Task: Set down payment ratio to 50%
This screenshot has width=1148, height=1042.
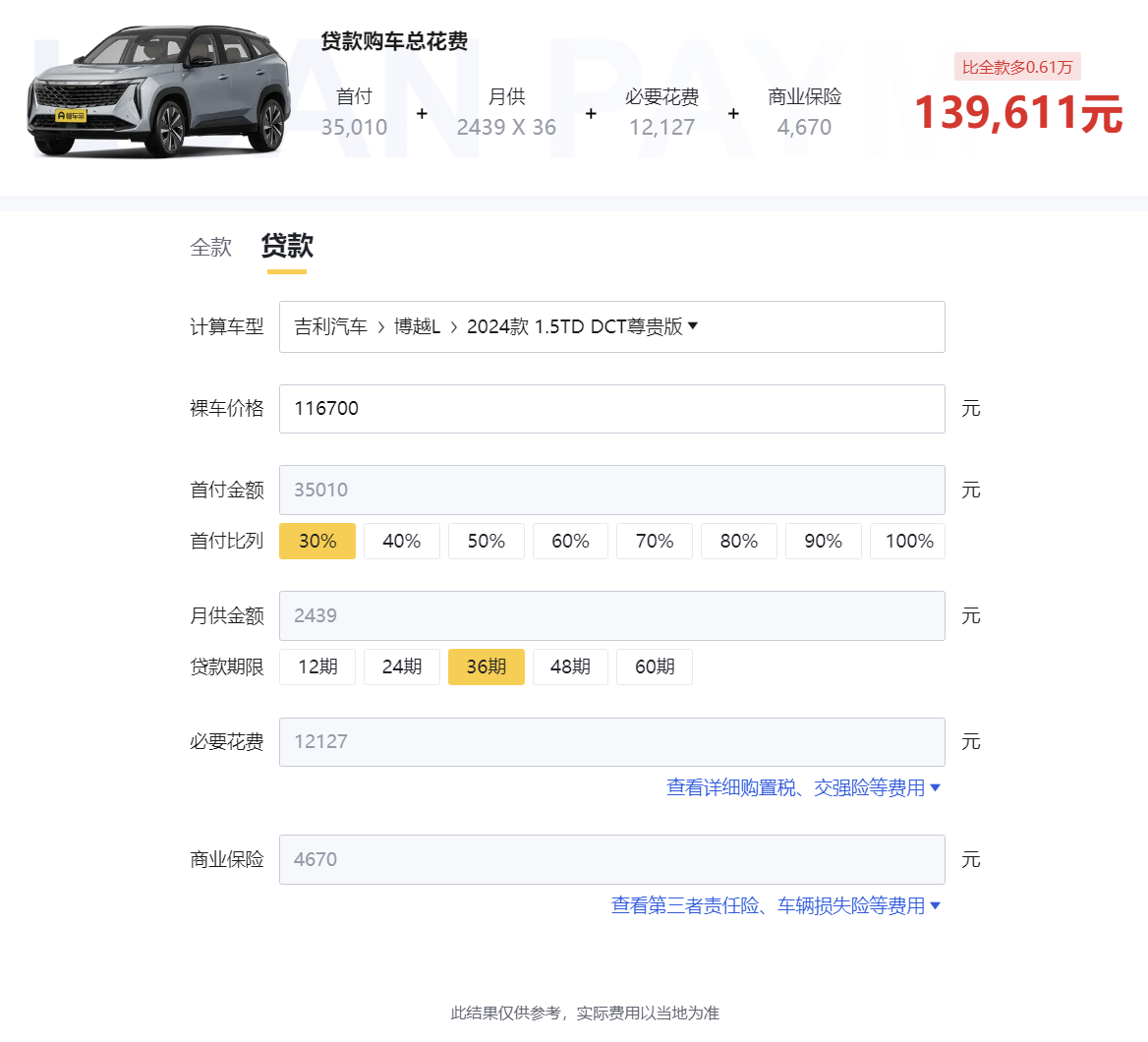Action: pyautogui.click(x=486, y=542)
